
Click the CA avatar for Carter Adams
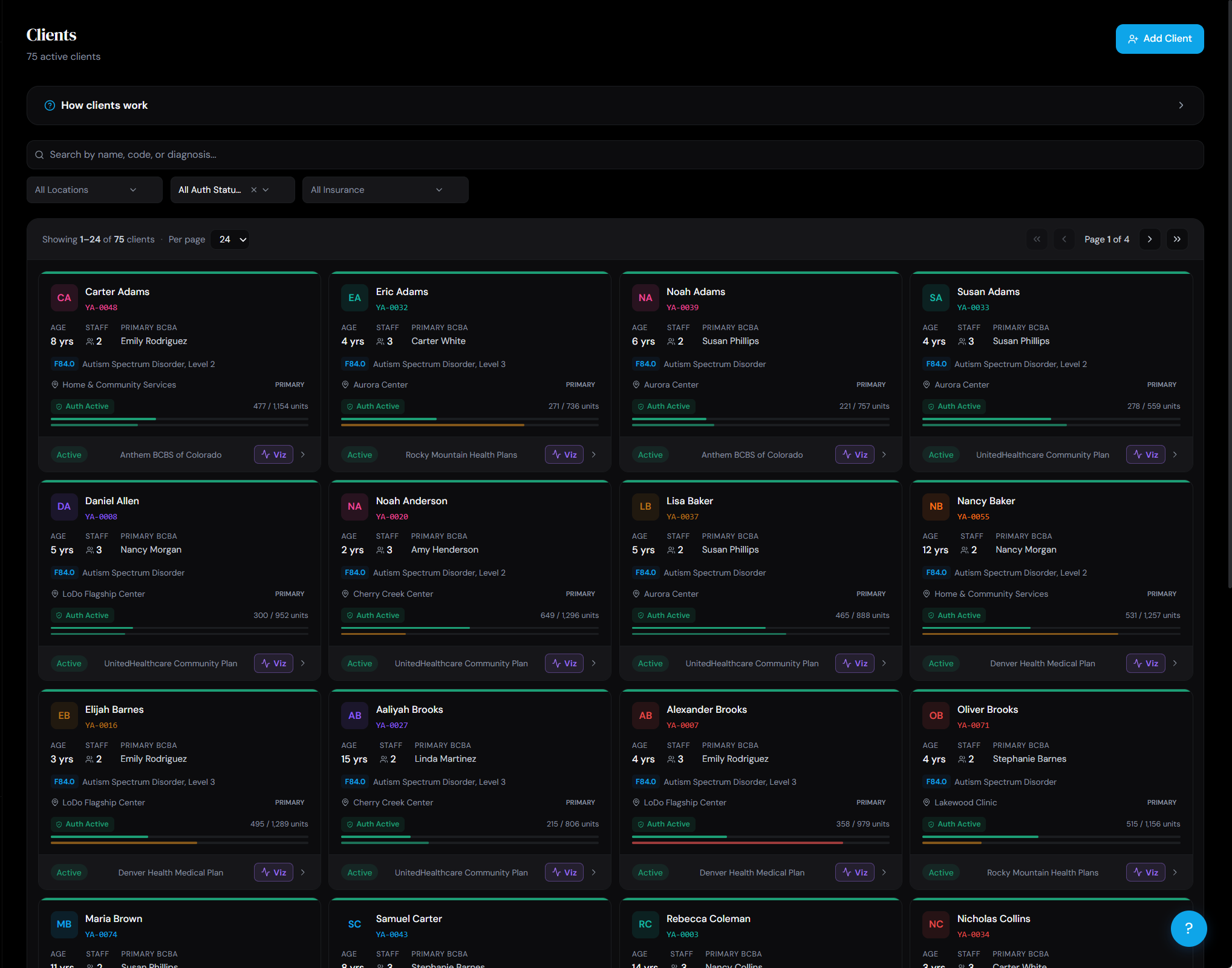click(x=64, y=298)
